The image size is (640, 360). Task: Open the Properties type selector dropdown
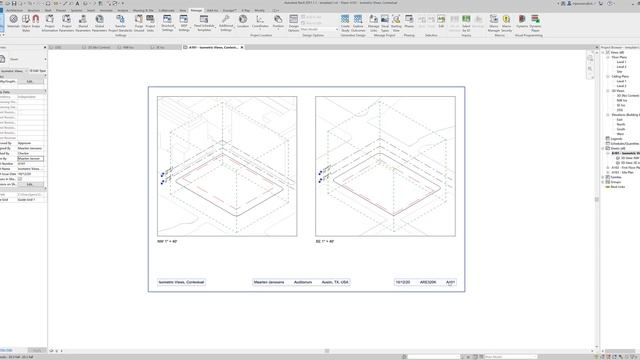tap(45, 59)
